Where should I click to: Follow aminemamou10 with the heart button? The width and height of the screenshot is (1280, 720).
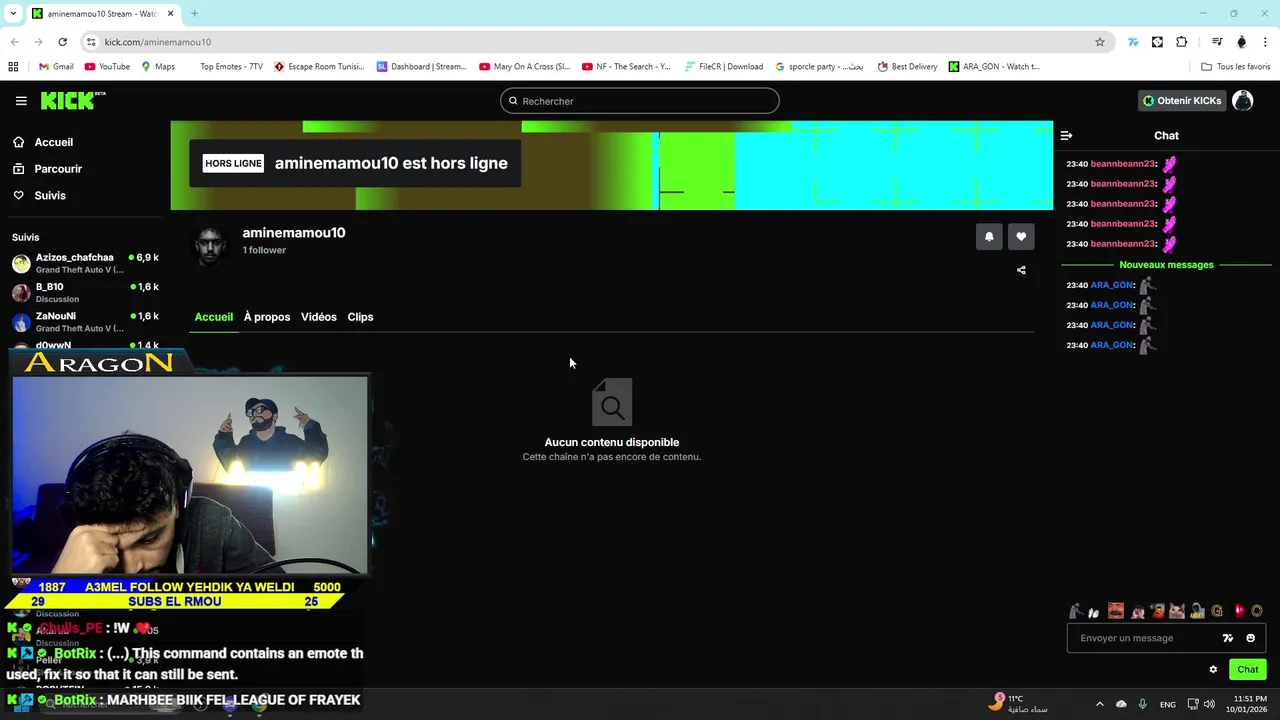1021,237
